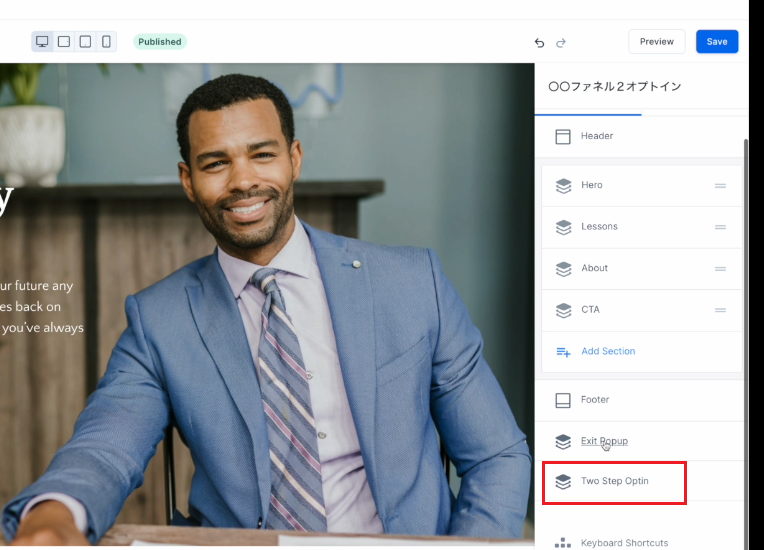Open the Header section settings

[597, 136]
